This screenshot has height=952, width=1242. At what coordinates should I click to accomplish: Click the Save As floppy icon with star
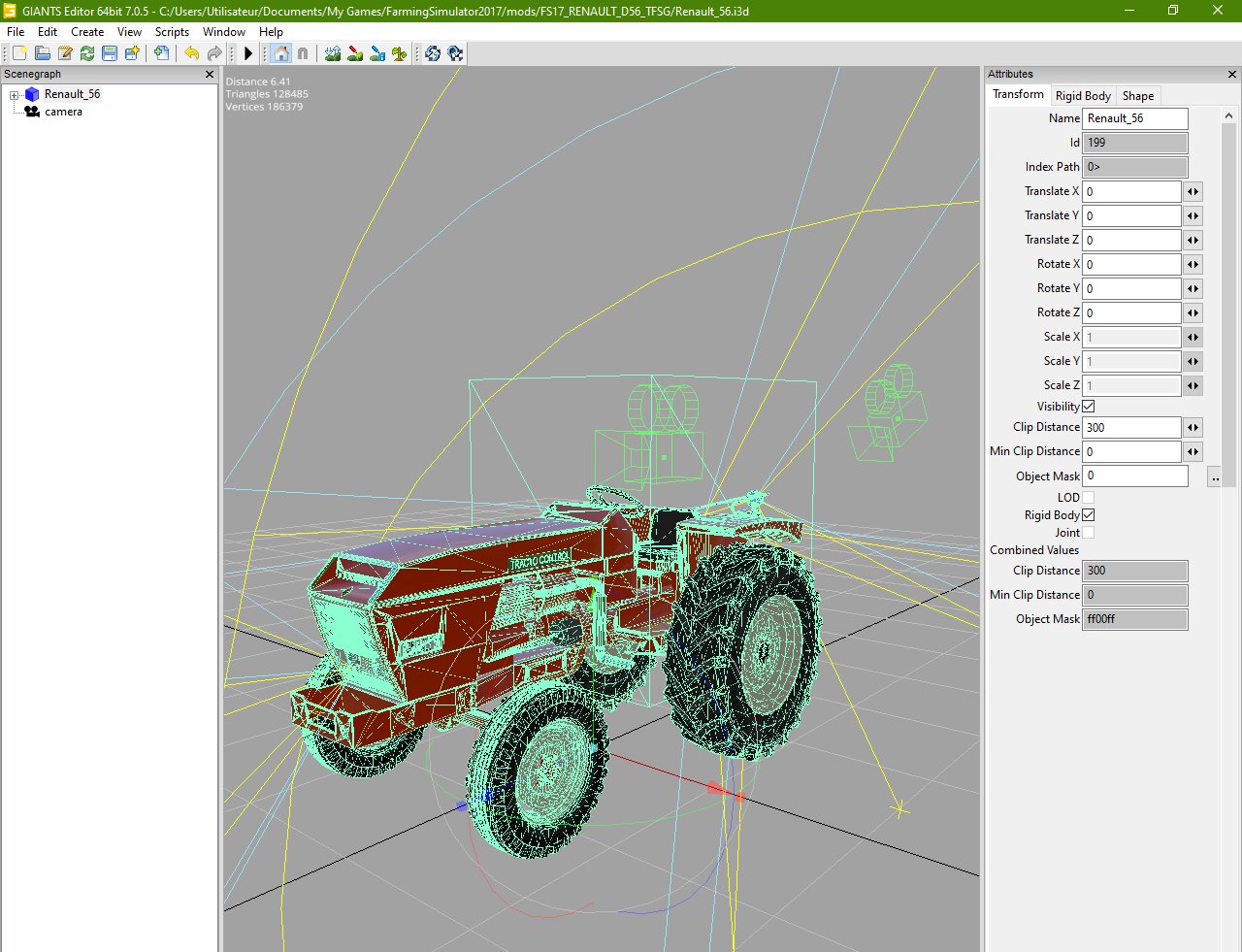tap(132, 53)
